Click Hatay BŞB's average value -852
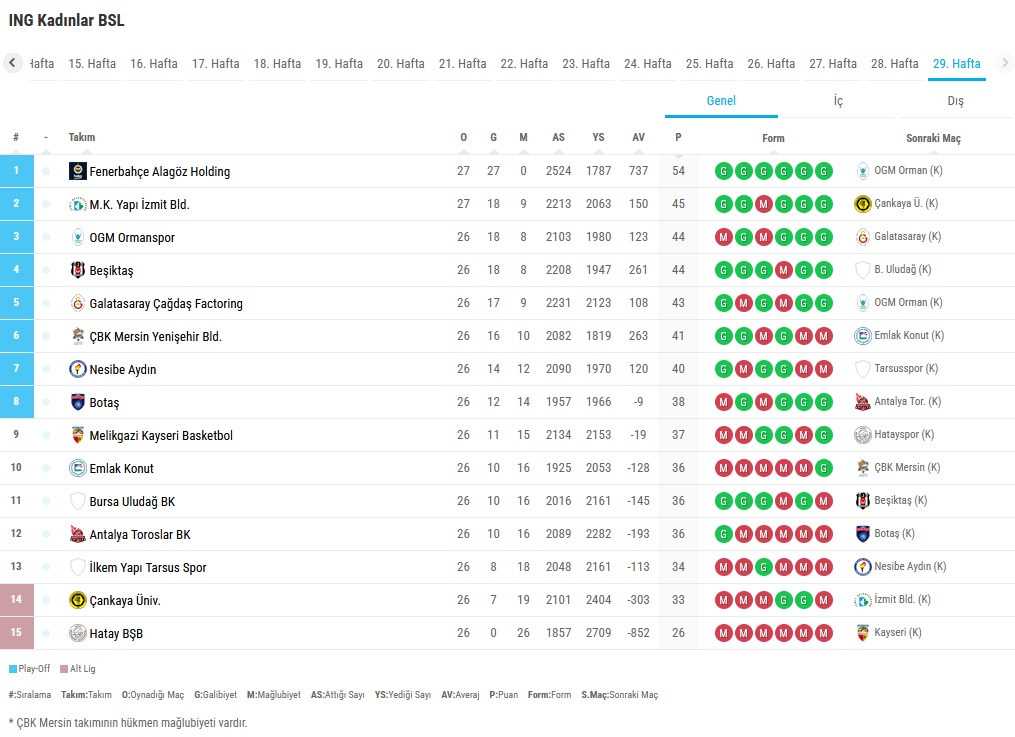Screen dimensions: 1015x737 point(638,633)
